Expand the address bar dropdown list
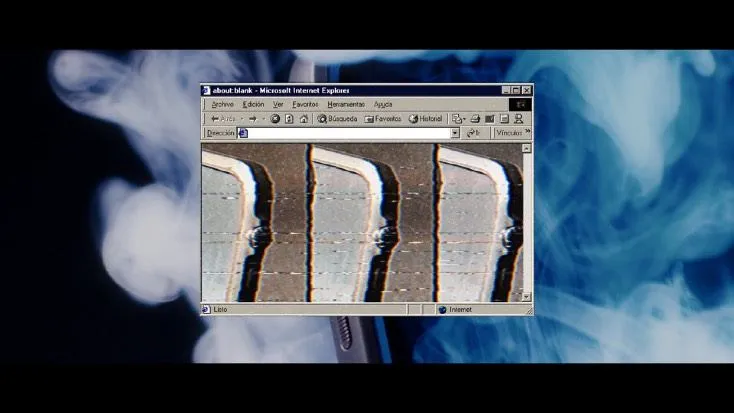The height and width of the screenshot is (413, 734). (455, 133)
